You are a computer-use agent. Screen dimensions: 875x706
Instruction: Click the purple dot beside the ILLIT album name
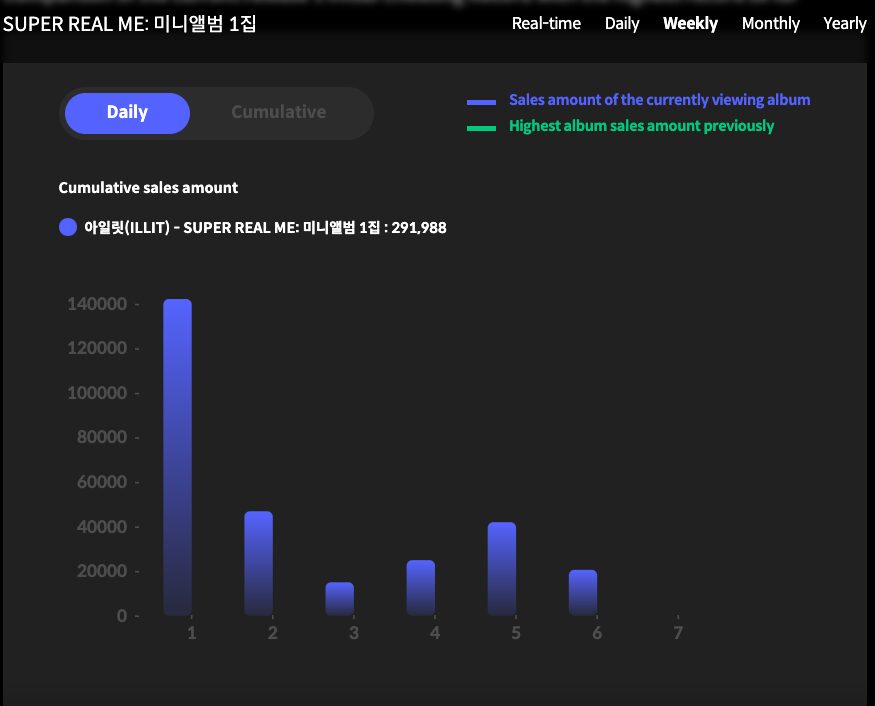[x=66, y=227]
